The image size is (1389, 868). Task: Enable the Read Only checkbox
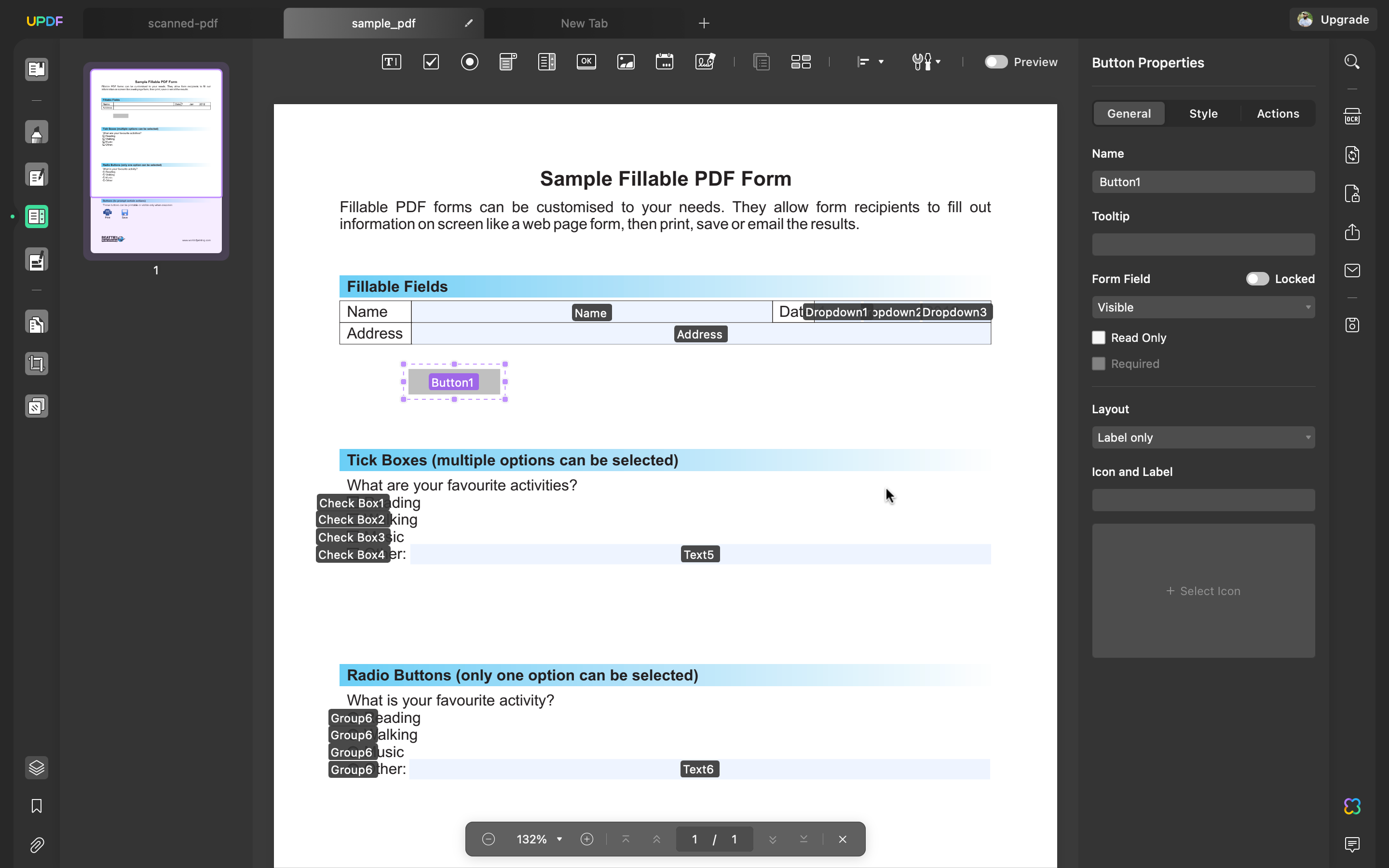click(1099, 338)
